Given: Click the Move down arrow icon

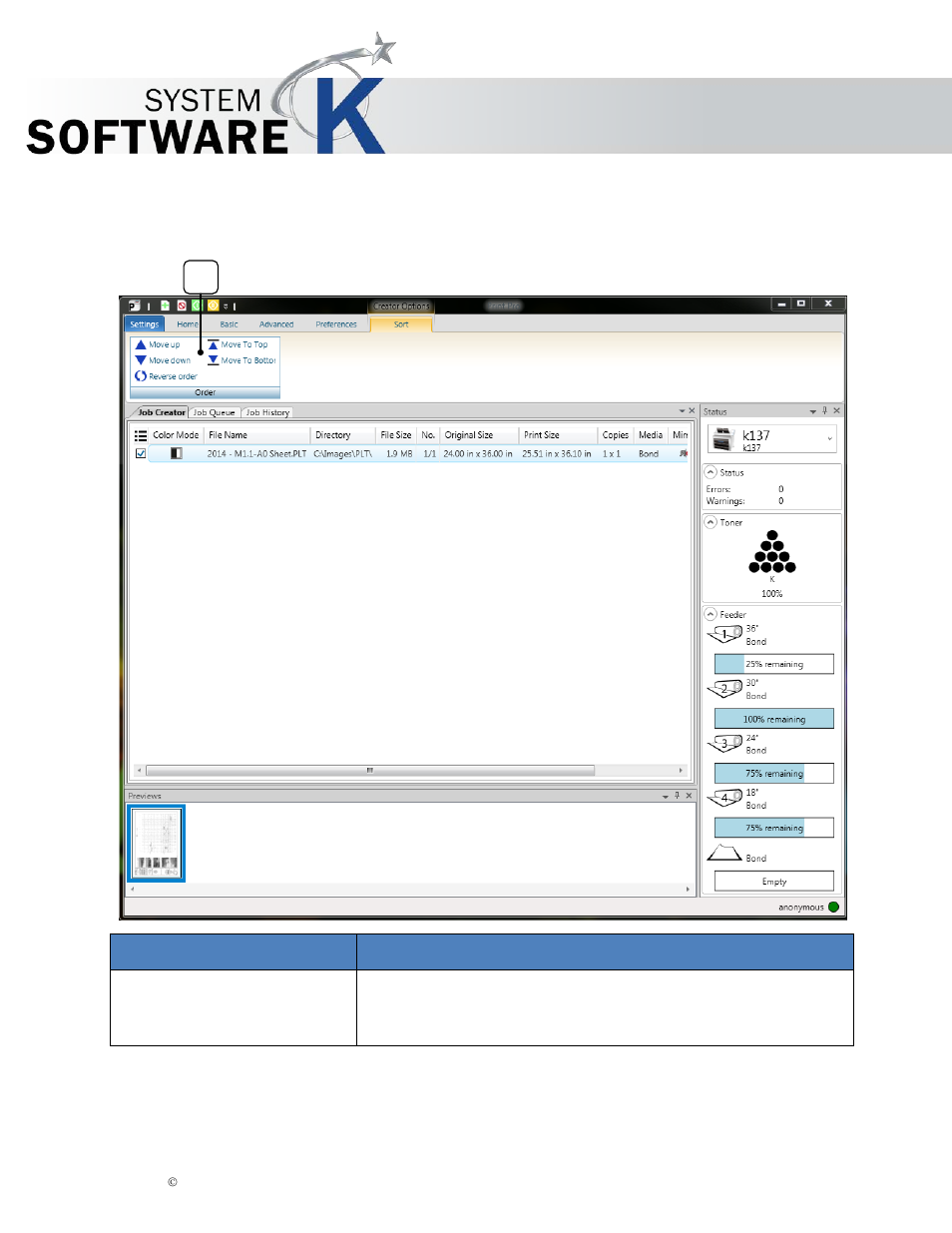Looking at the screenshot, I should pos(141,359).
